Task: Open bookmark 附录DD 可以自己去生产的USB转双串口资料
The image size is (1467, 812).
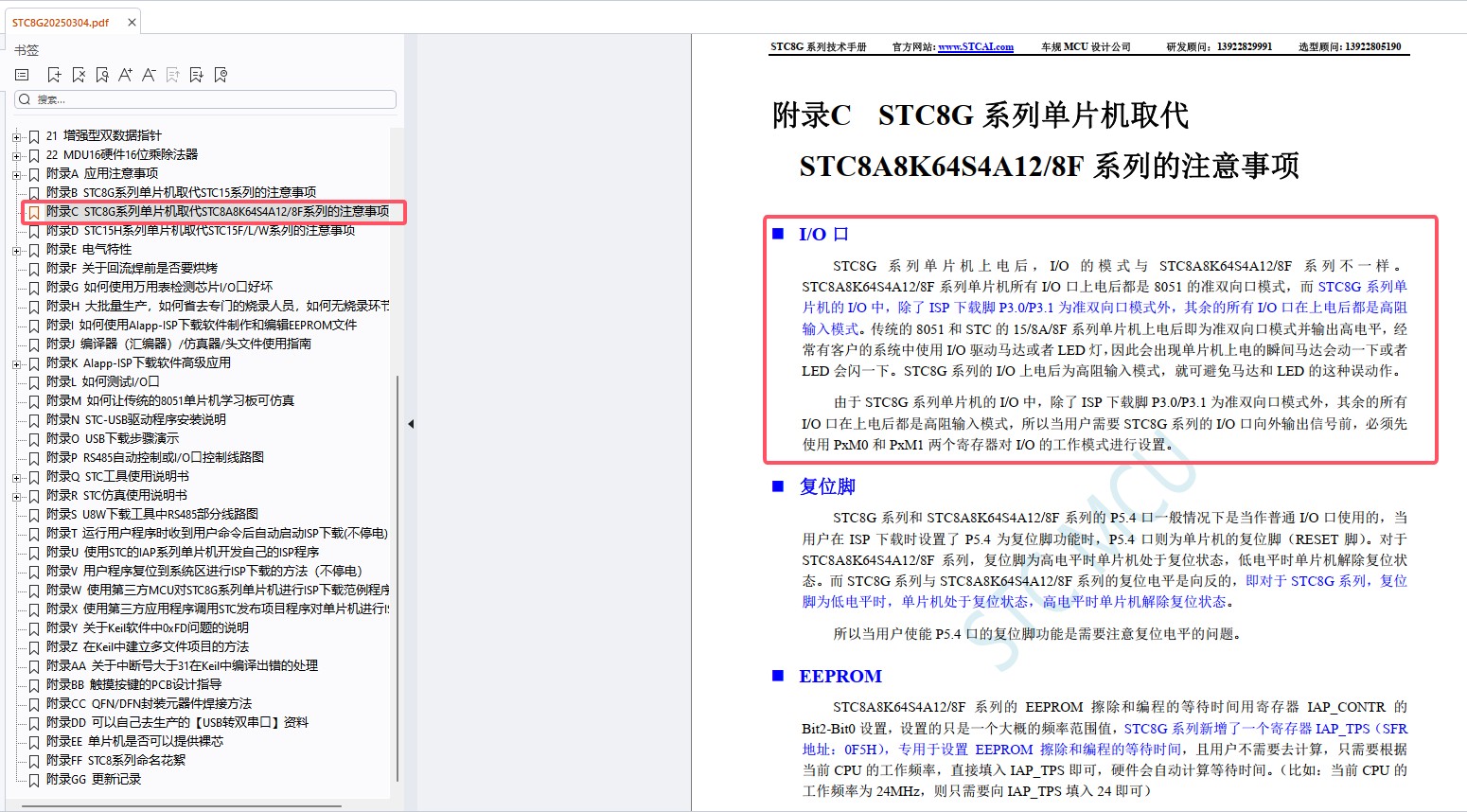Action: point(177,723)
